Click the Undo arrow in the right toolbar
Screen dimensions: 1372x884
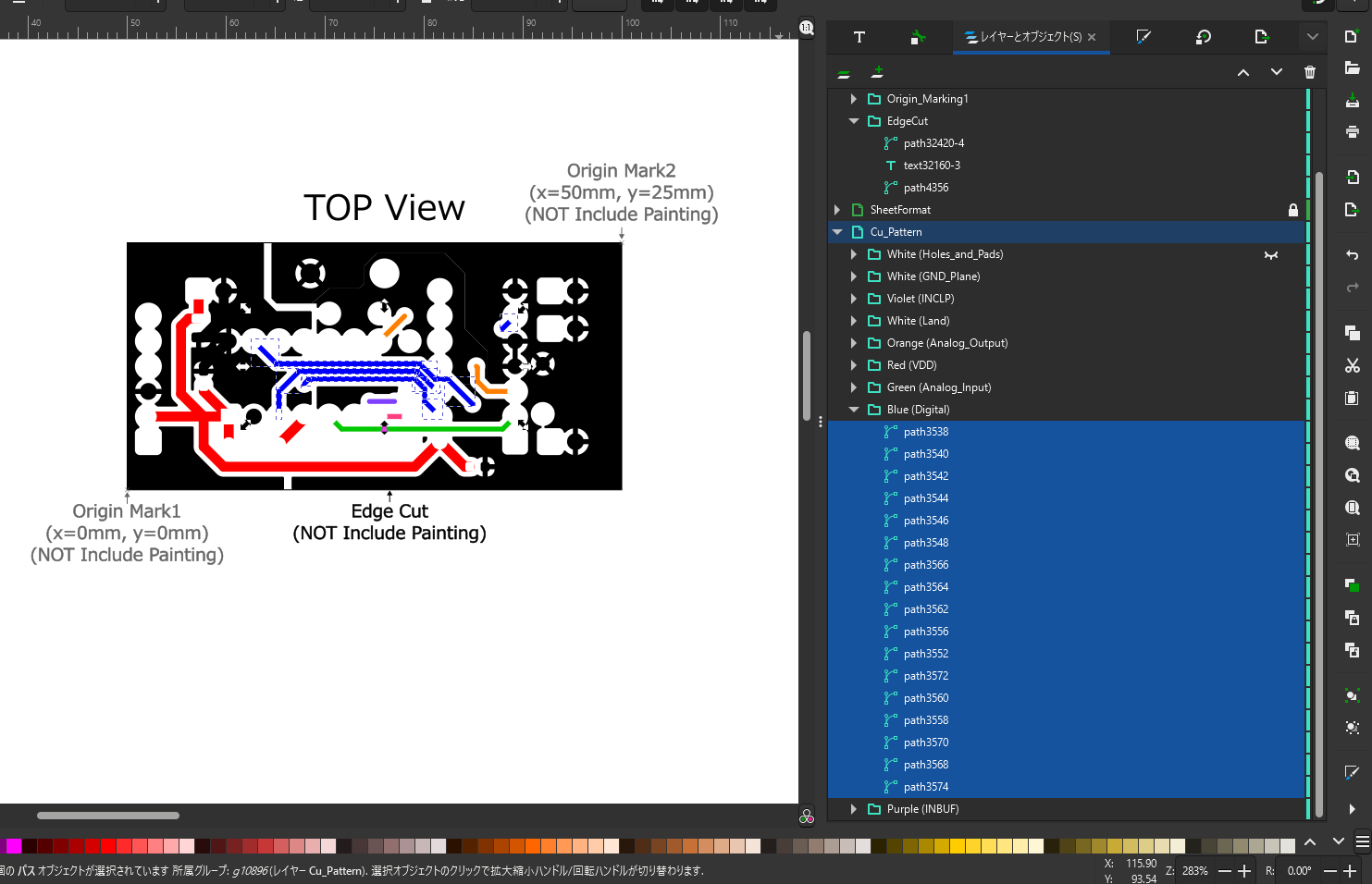coord(1352,254)
